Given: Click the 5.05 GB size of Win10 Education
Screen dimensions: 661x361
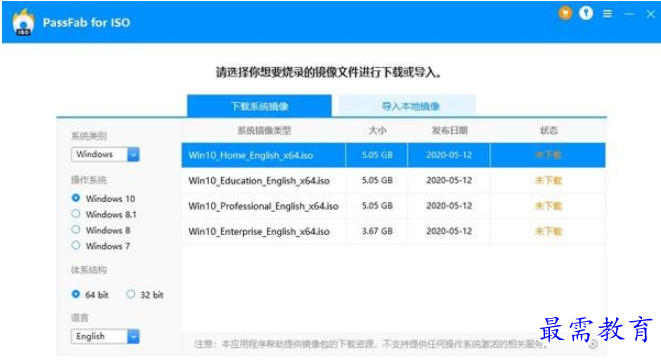Looking at the screenshot, I should pyautogui.click(x=377, y=180).
